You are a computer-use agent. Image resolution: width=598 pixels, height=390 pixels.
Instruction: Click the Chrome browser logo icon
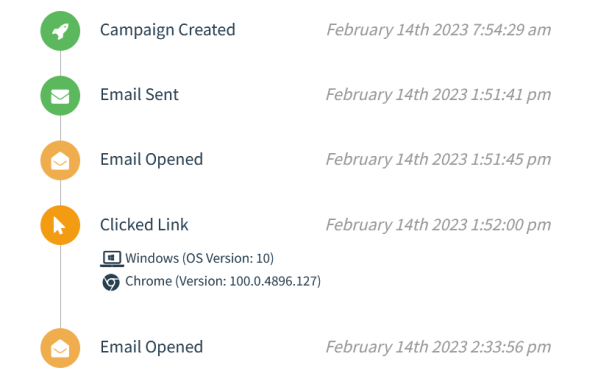point(111,282)
